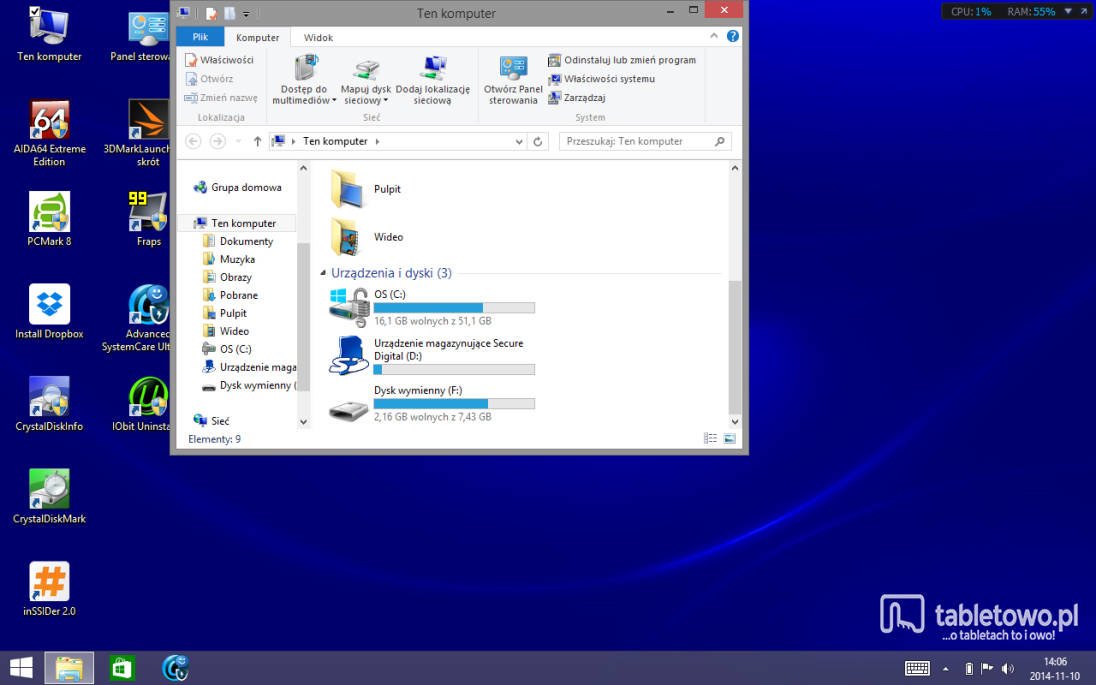Toggle checkbox on Ten komputer desktop icon
The width and height of the screenshot is (1096, 685).
tap(35, 11)
